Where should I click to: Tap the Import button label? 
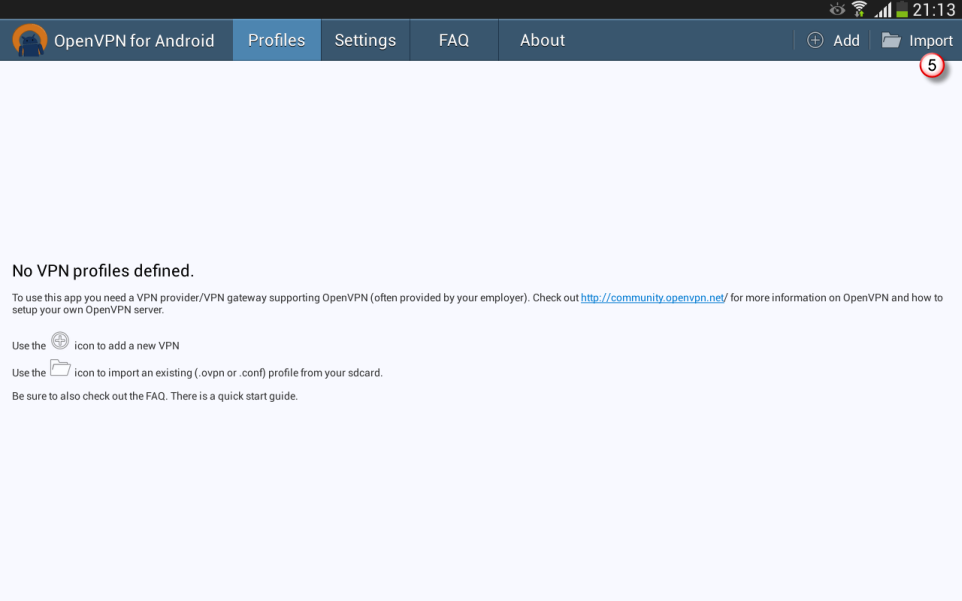[x=931, y=40]
